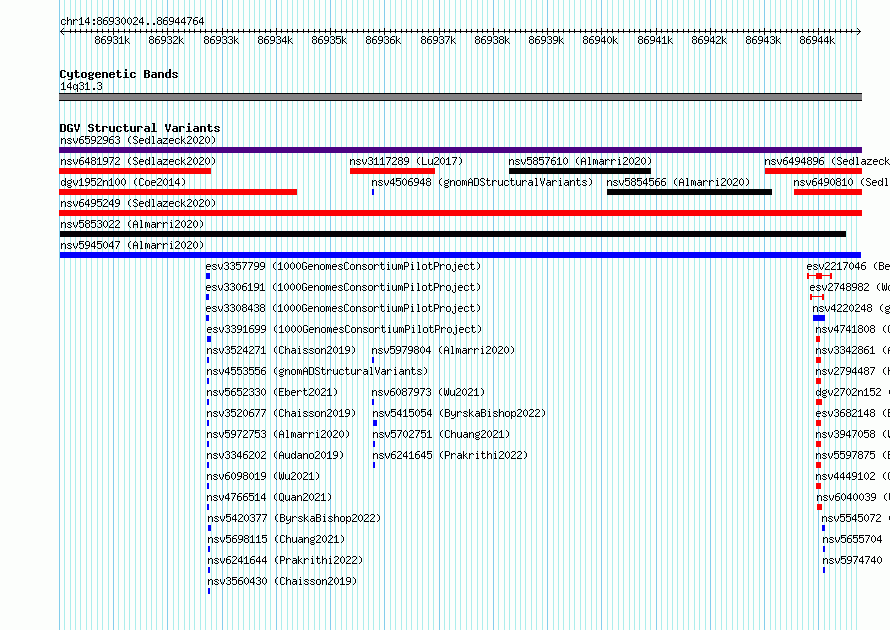Viewport: 890px width, 630px height.
Task: Open variant nsv5415054 (ByrskaBishop2022)
Action: 459,413
